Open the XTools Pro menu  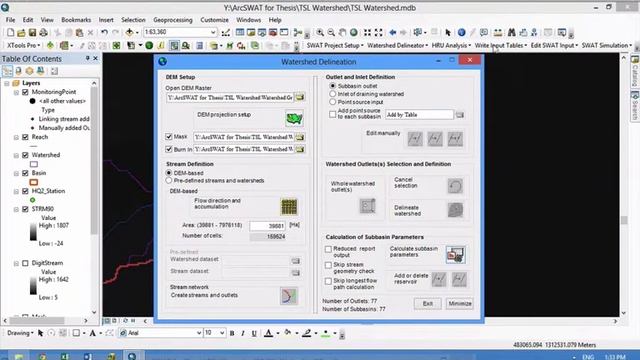[x=23, y=45]
